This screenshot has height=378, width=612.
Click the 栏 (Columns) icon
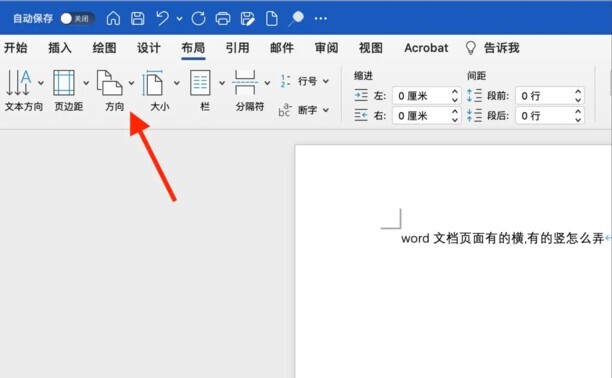200,83
